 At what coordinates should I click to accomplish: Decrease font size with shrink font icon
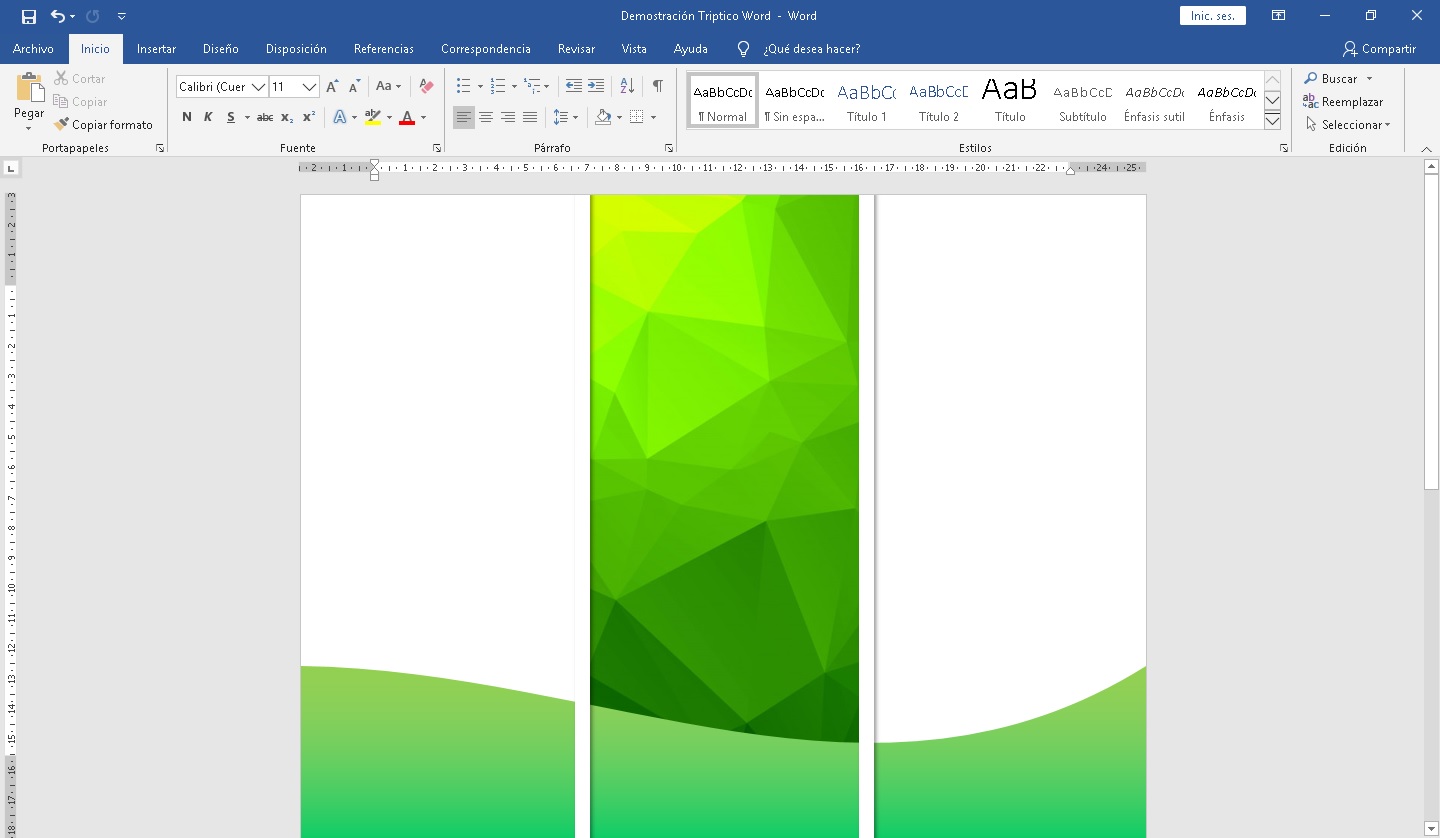355,87
